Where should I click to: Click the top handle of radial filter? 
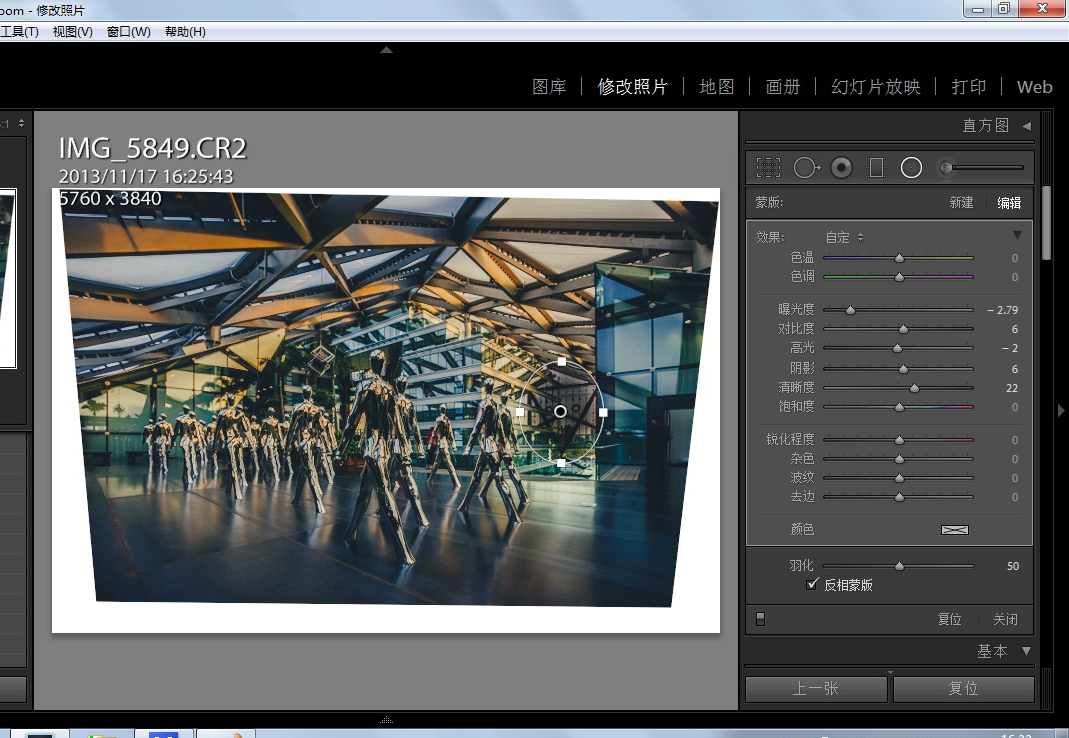[562, 361]
